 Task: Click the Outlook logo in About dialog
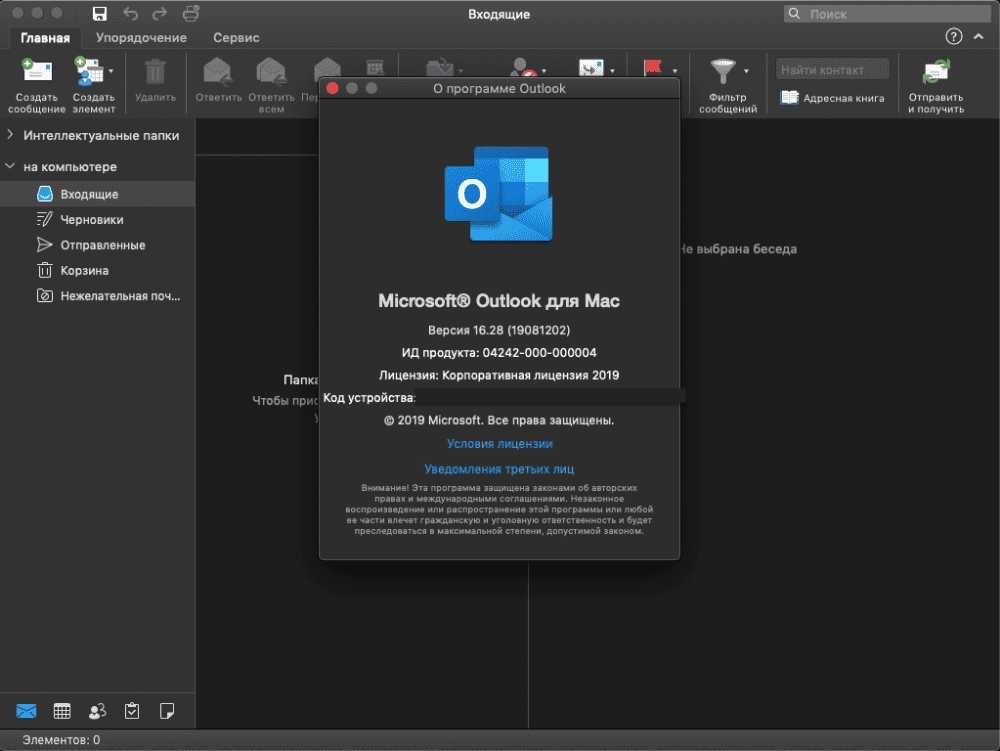(499, 194)
